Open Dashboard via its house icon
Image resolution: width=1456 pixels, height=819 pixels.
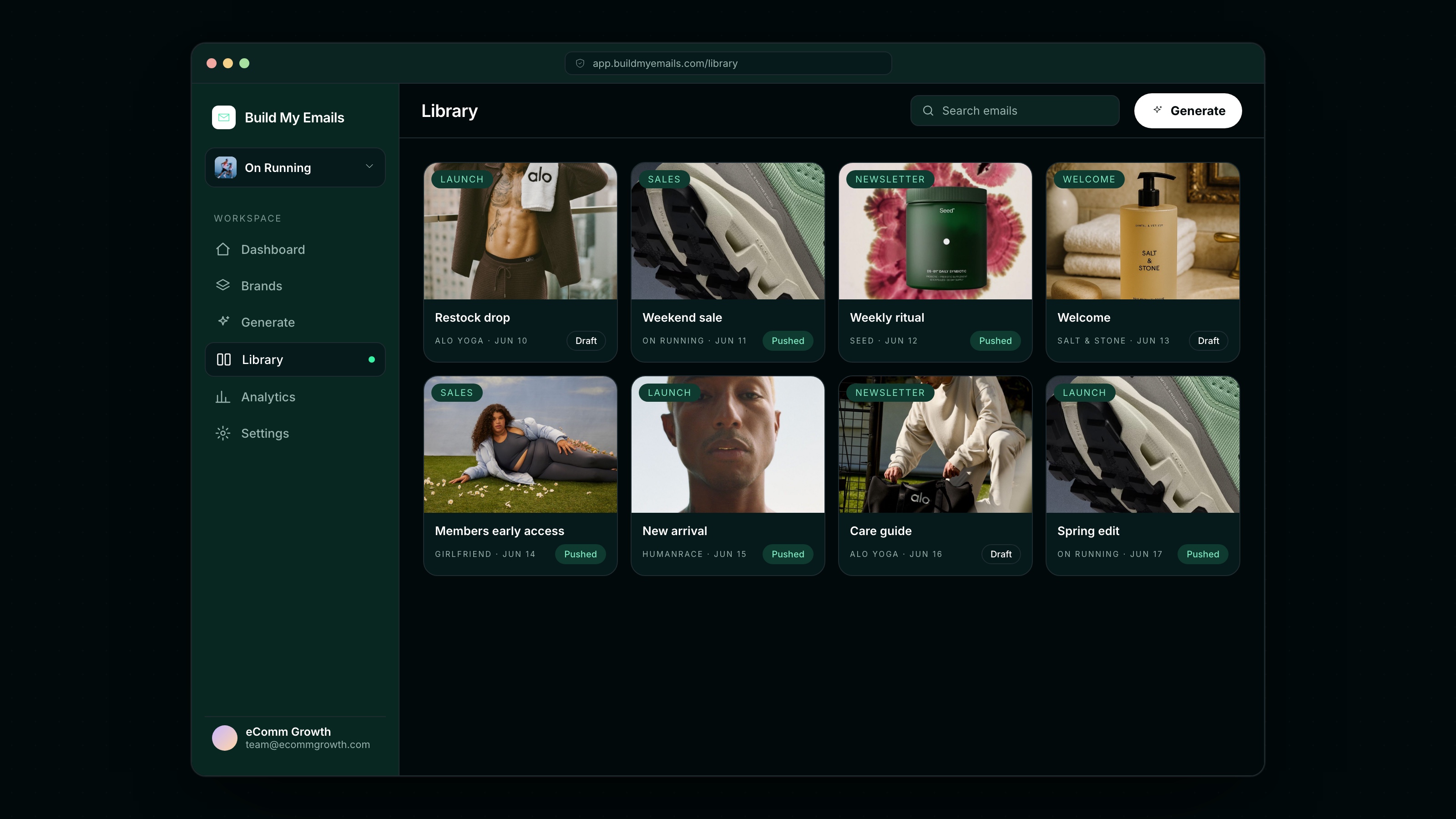point(222,249)
